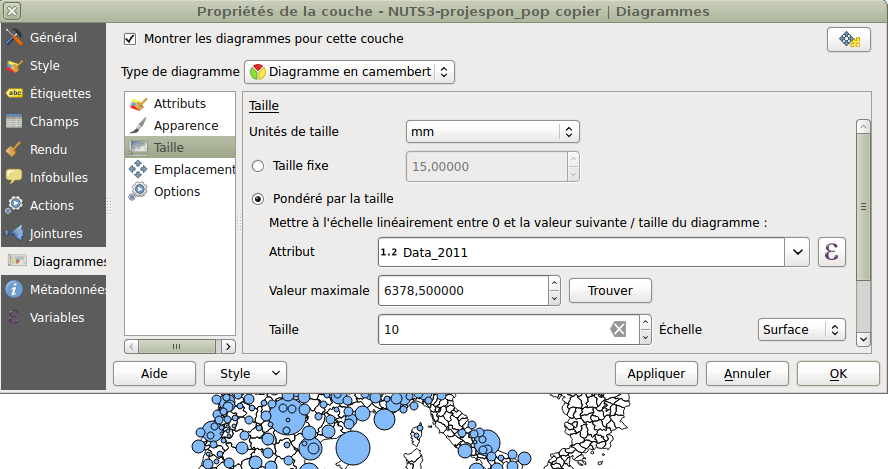Click the Diagrammes chart icon
This screenshot has width=888, height=469.
coord(17,261)
